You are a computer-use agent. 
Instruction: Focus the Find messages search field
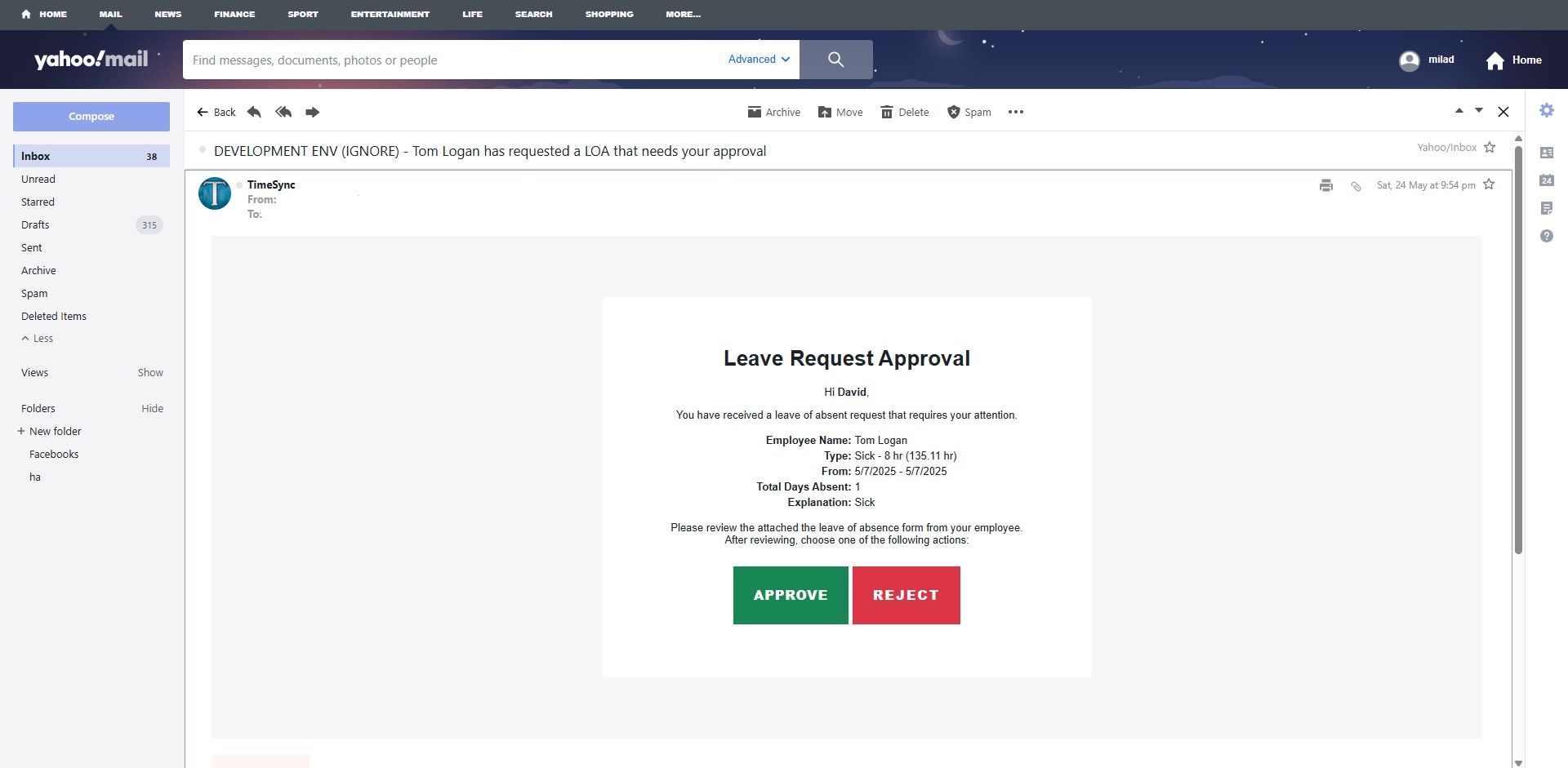tap(454, 60)
